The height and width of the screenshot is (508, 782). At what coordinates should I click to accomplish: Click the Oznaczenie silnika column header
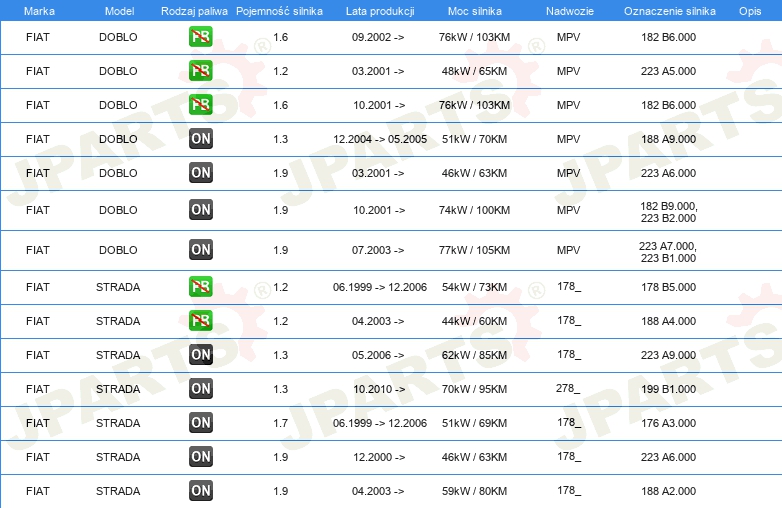tap(670, 11)
